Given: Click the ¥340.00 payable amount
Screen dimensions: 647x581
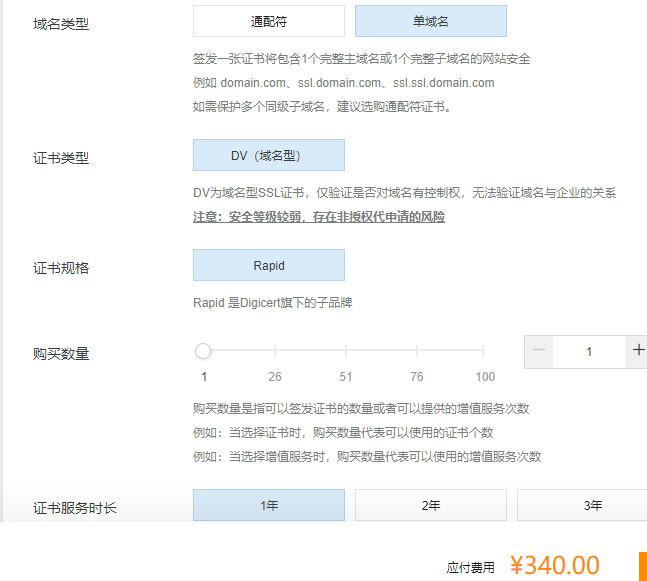Looking at the screenshot, I should pos(554,565).
